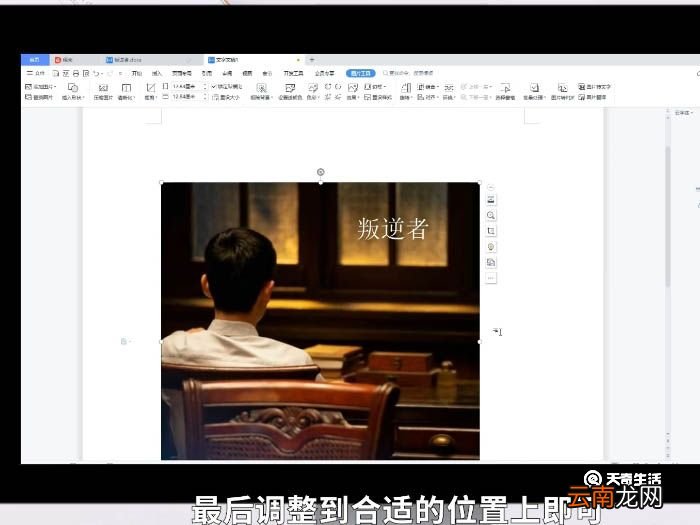This screenshot has width=700, height=525.
Task: Click the height stepper arrows
Action: click(x=205, y=86)
